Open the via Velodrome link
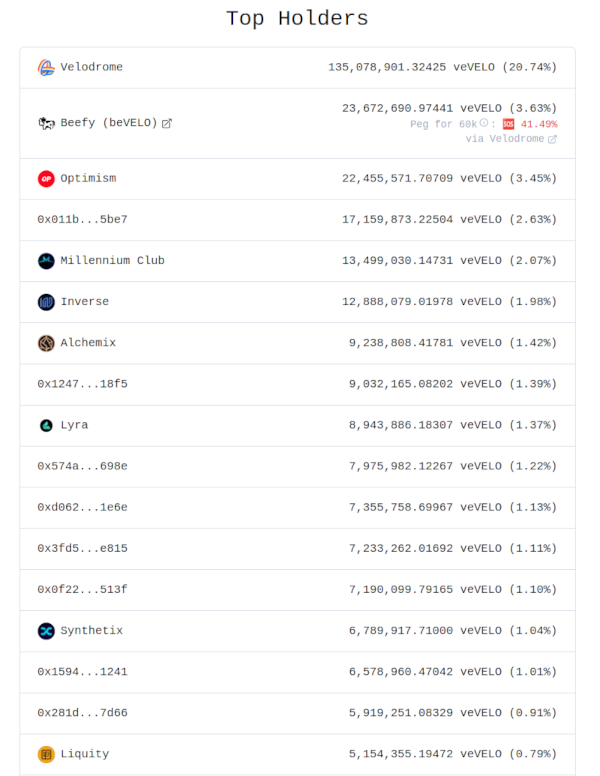This screenshot has width=600, height=776. pos(511,139)
